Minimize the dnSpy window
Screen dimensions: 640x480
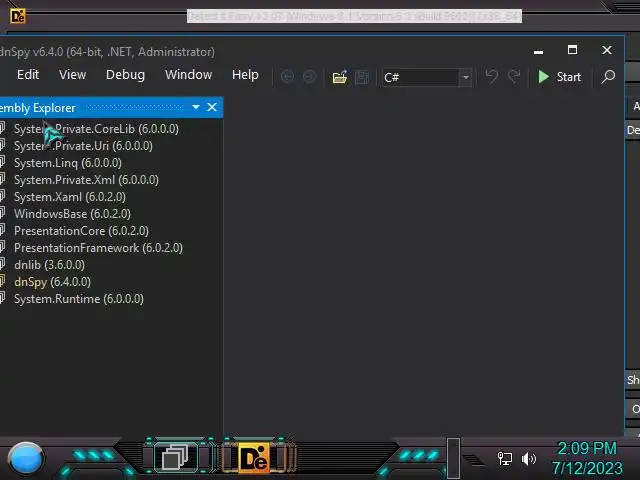538,51
